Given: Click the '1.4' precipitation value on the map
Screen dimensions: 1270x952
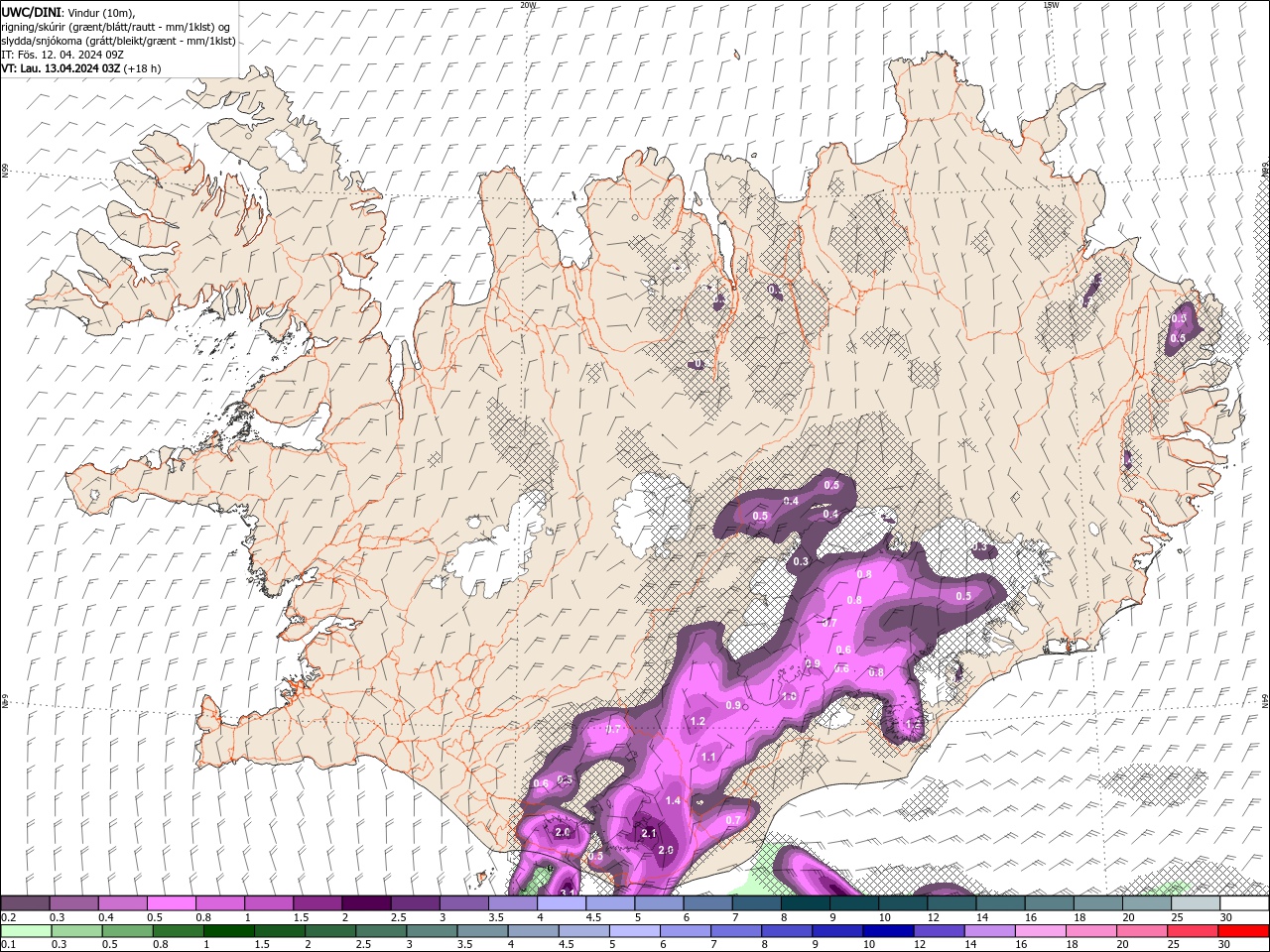Looking at the screenshot, I should (673, 800).
